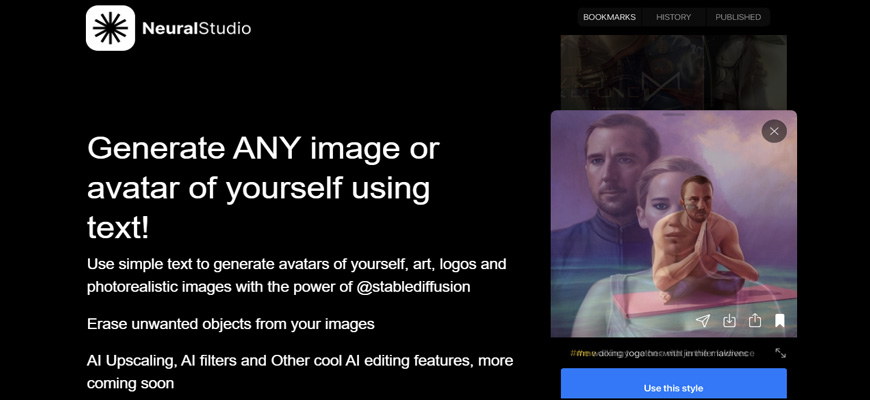The height and width of the screenshot is (400, 870).
Task: Click the NeuralStudio brand name text
Action: (198, 28)
